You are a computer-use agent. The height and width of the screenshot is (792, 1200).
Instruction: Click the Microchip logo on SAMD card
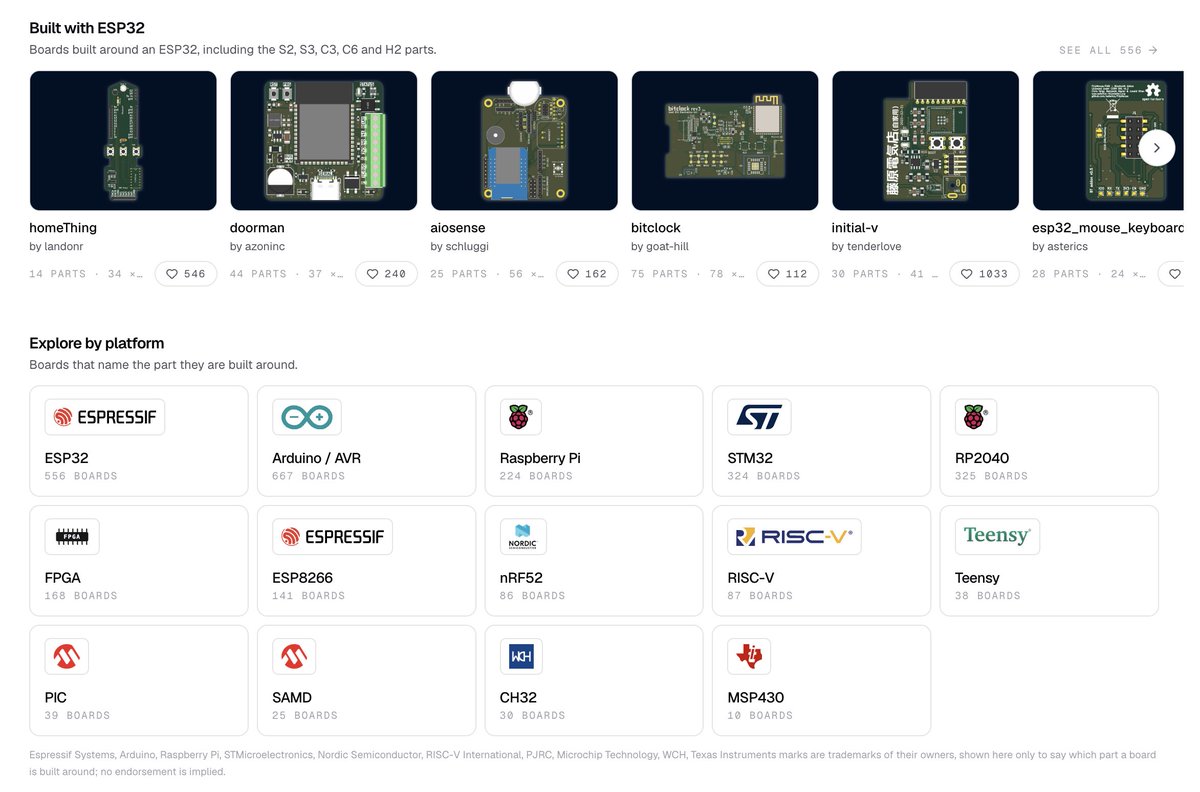click(294, 657)
